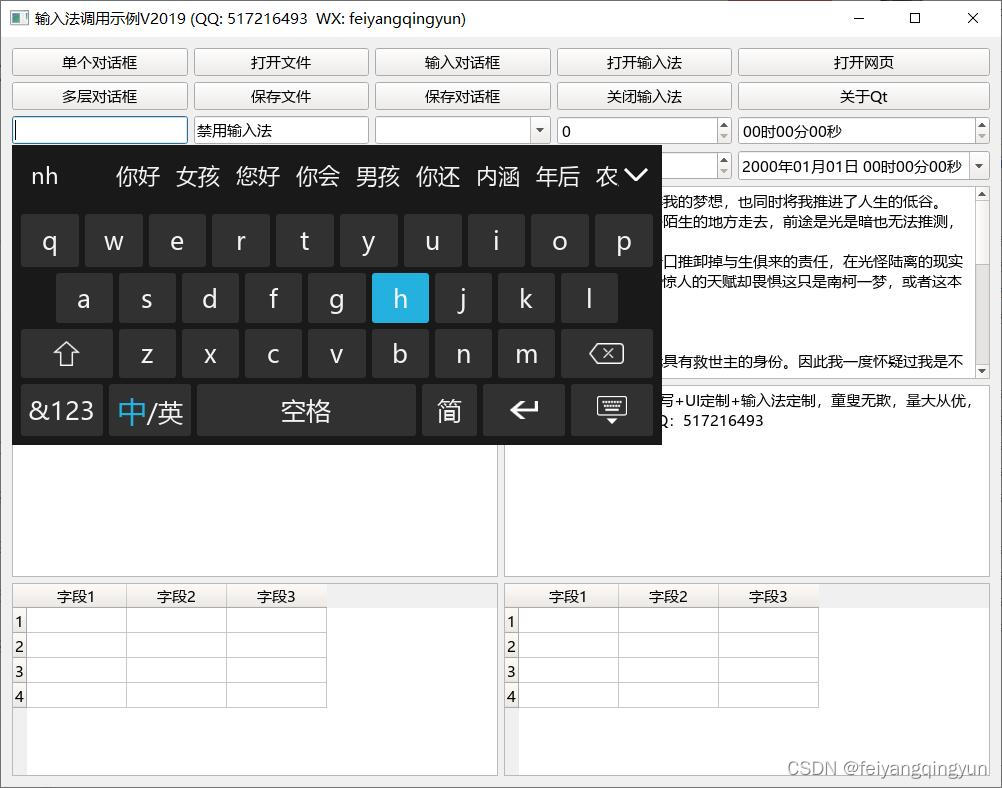Decrease the spin box showing 0

coord(724,136)
